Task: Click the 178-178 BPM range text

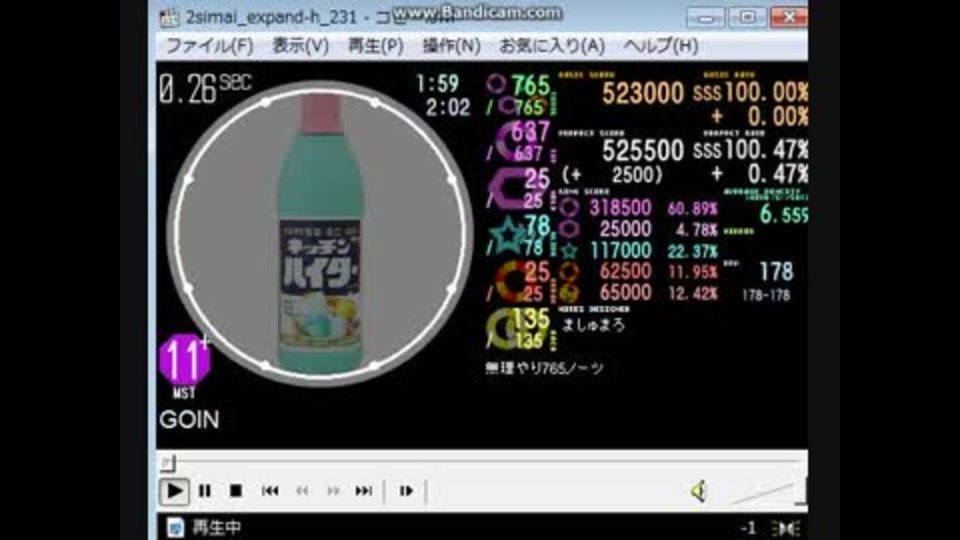Action: click(x=766, y=295)
